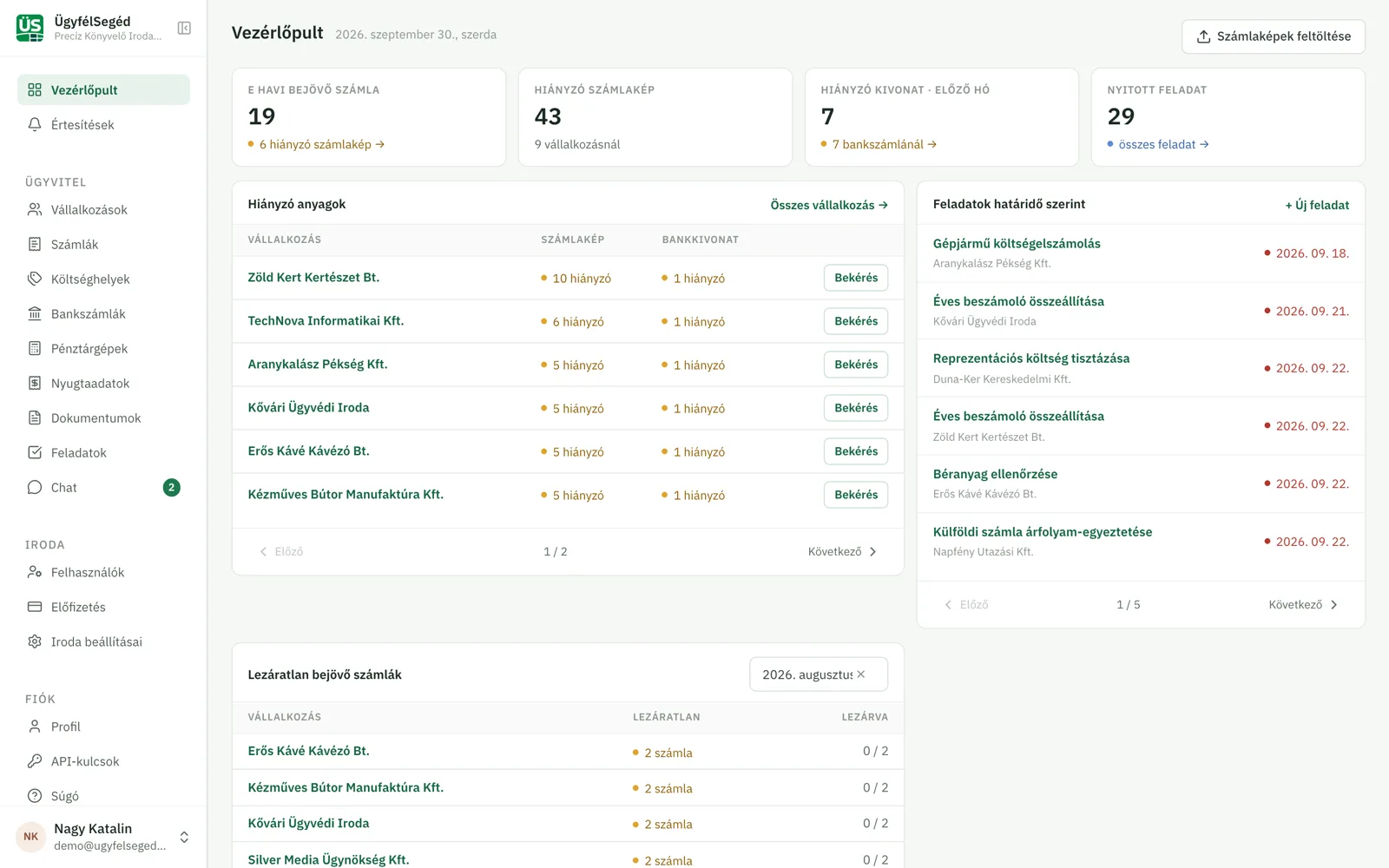Click Bekérés for Zöld Kert Kertészet Bt.
1389x868 pixels.
tap(856, 278)
